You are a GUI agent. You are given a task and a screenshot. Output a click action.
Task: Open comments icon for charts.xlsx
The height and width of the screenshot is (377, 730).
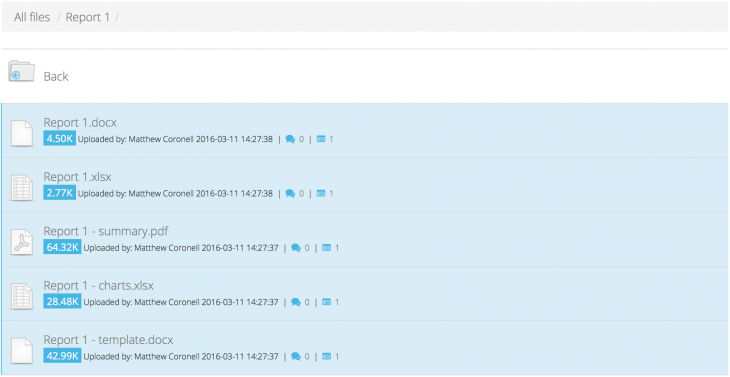pos(296,303)
